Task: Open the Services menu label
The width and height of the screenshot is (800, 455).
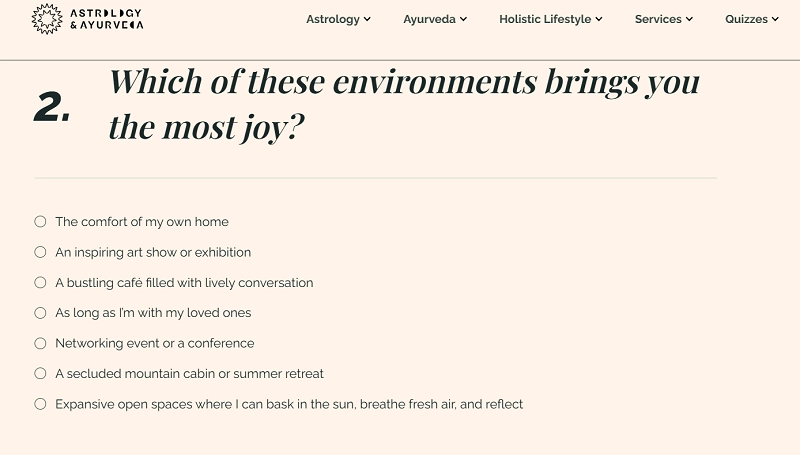Action: pos(657,19)
